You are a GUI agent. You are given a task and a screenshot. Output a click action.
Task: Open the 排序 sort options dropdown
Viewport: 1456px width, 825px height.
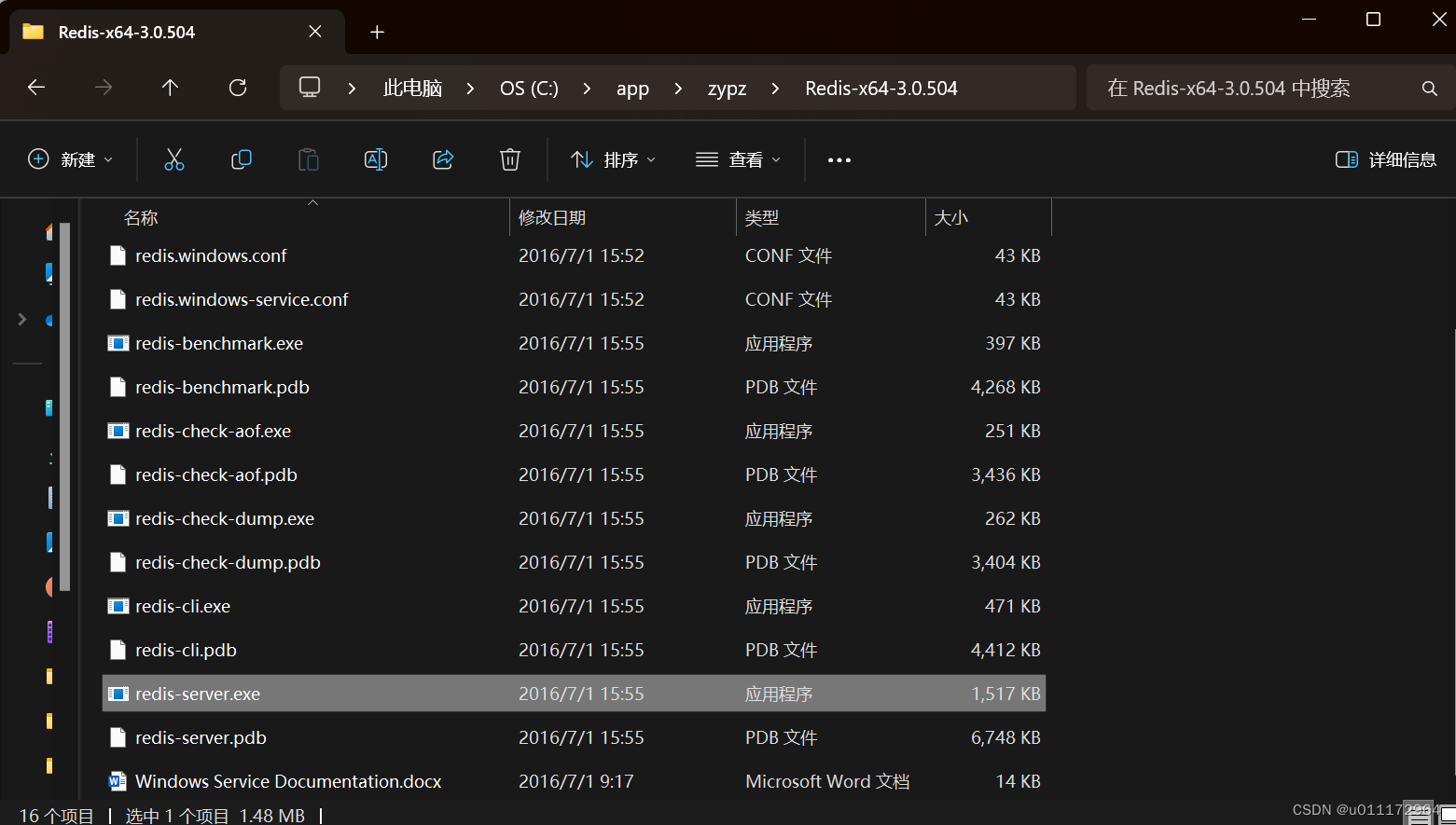[x=614, y=158]
